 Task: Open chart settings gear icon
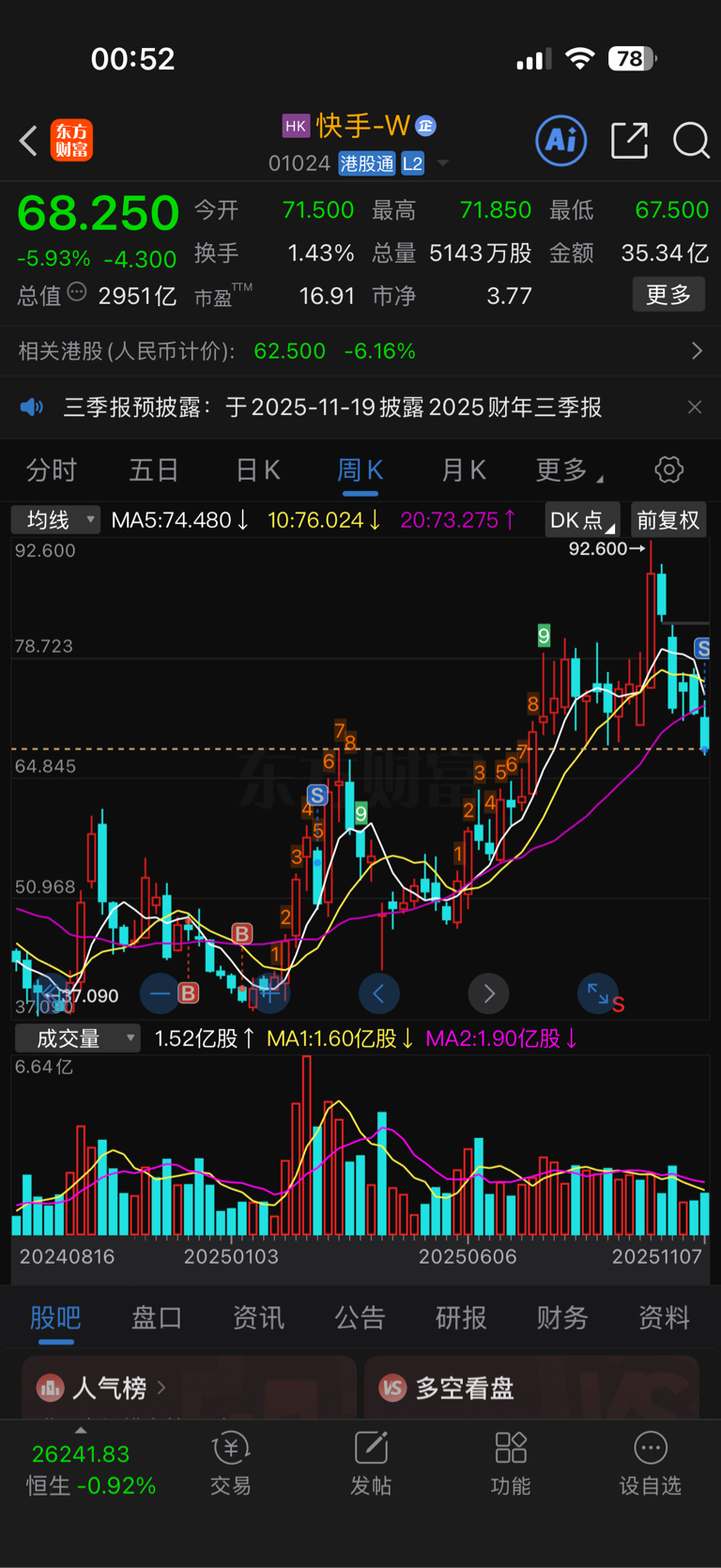(x=669, y=469)
